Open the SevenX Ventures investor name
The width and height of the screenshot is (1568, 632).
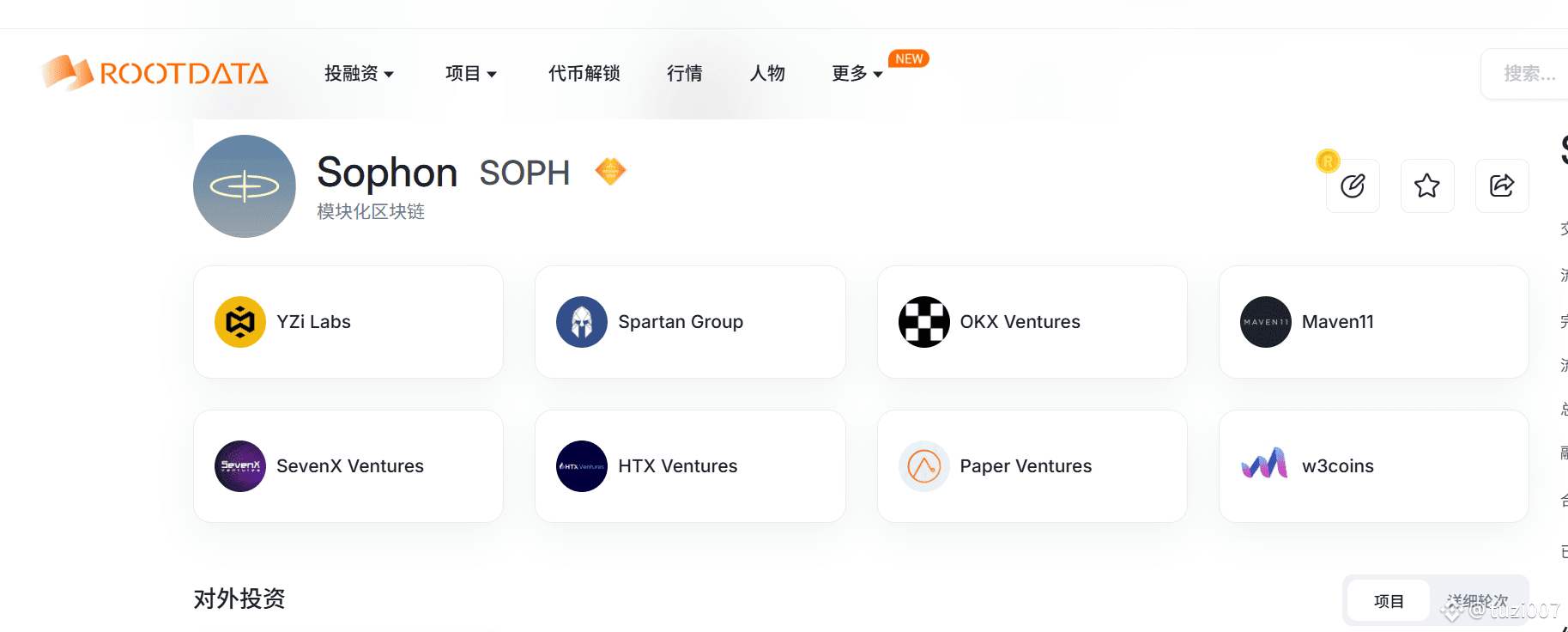pos(350,466)
